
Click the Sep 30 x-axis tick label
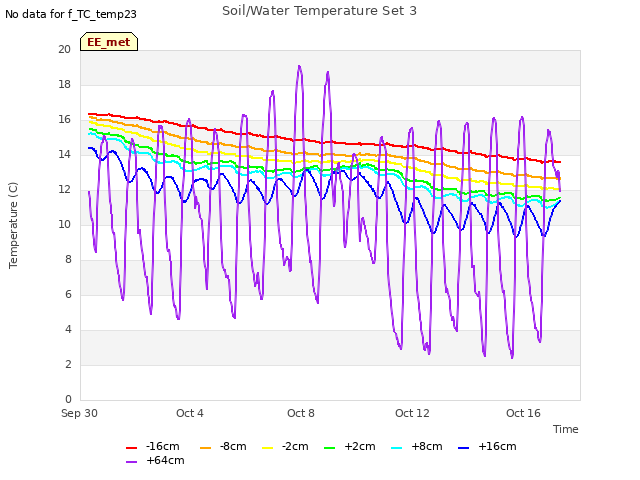pos(79,413)
